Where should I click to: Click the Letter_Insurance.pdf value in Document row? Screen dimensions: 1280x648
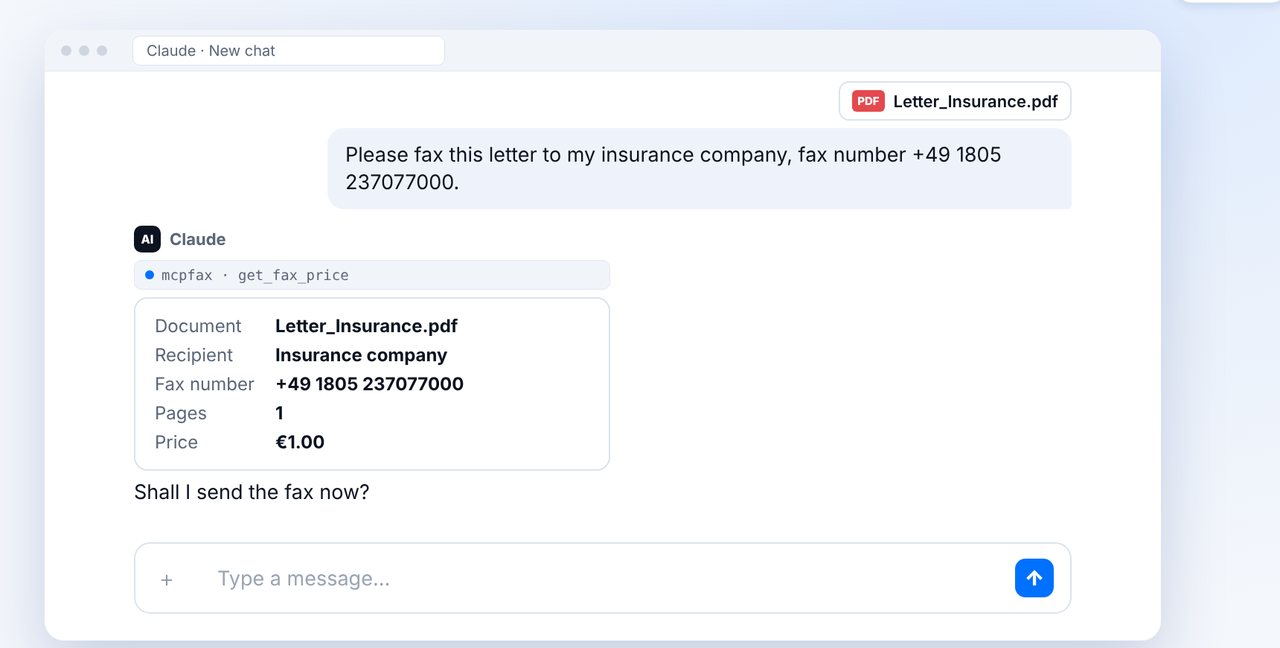tap(366, 326)
